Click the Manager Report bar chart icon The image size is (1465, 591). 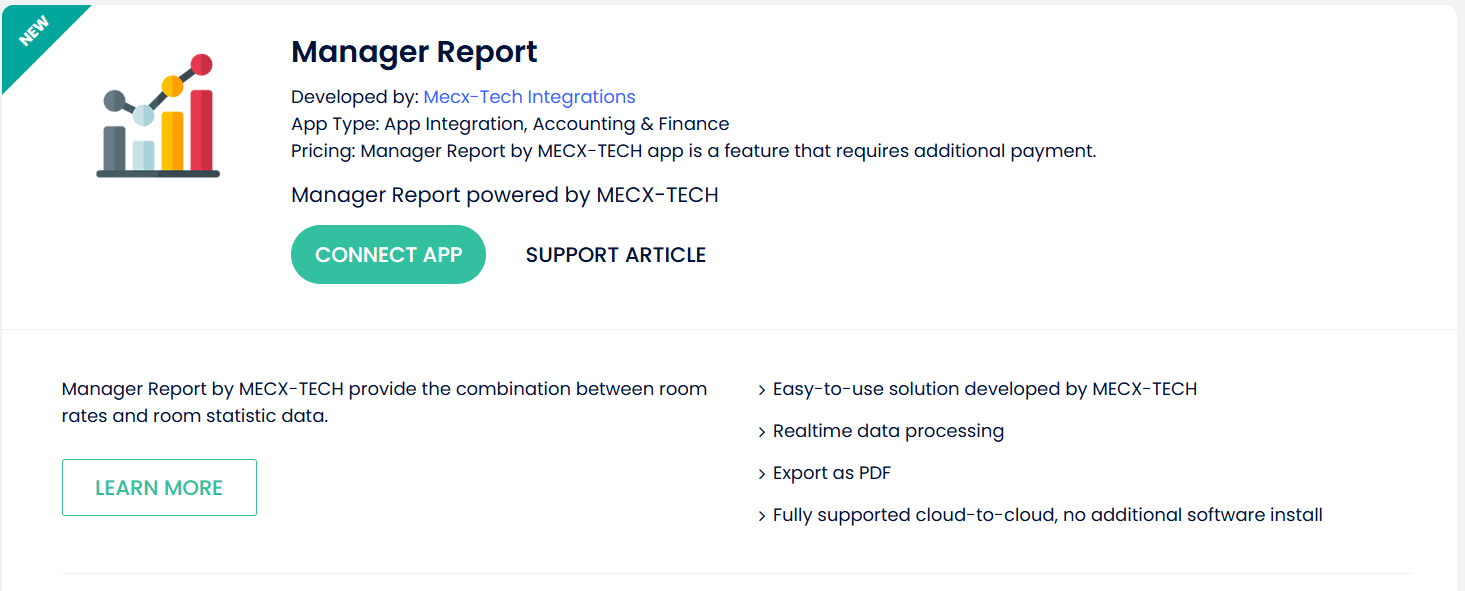pos(158,116)
